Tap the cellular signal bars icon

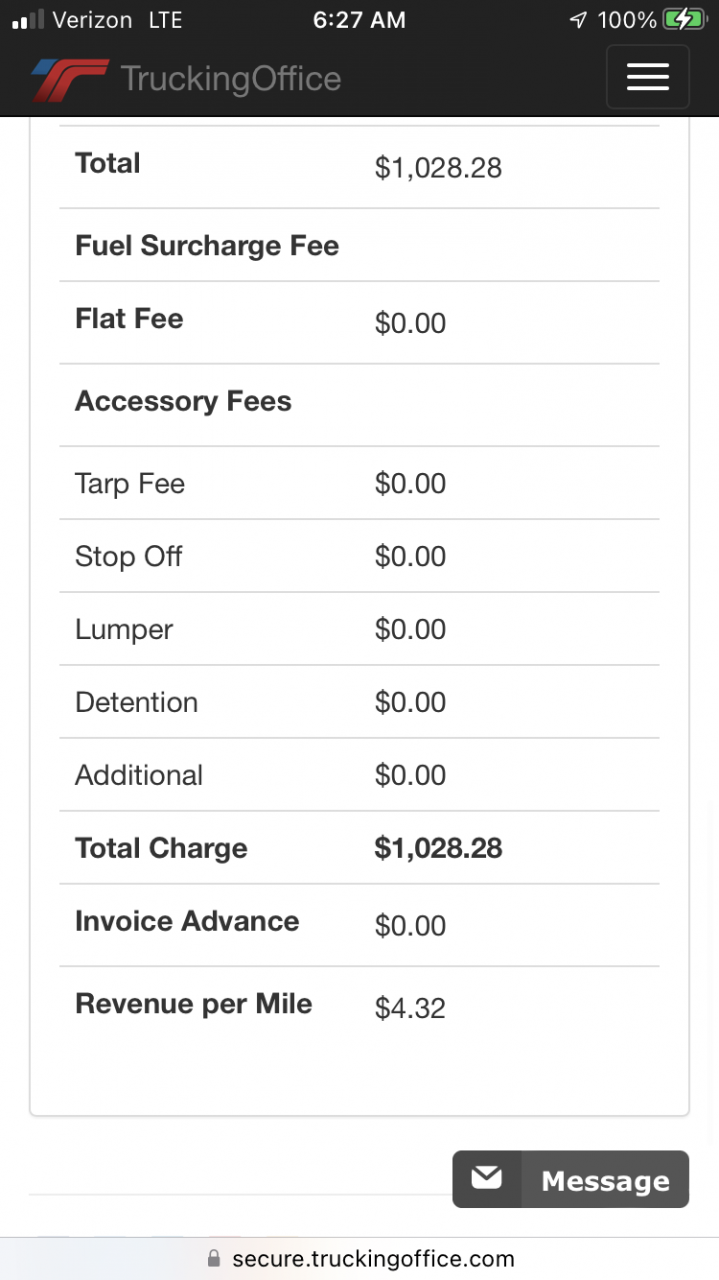point(28,20)
